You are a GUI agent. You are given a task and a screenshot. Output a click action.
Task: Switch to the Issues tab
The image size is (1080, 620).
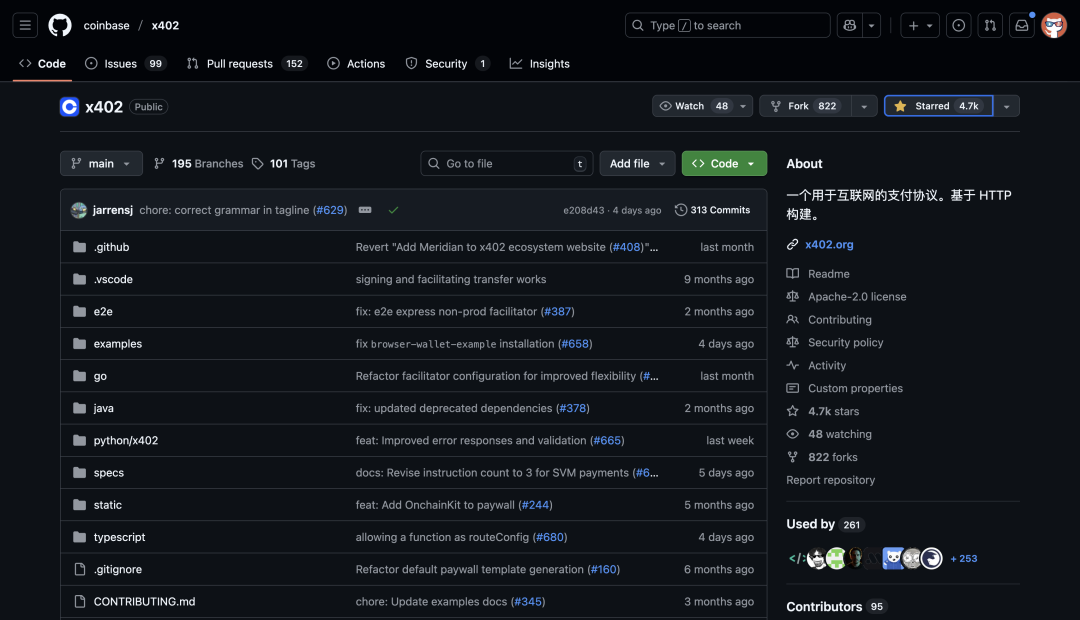coord(125,63)
